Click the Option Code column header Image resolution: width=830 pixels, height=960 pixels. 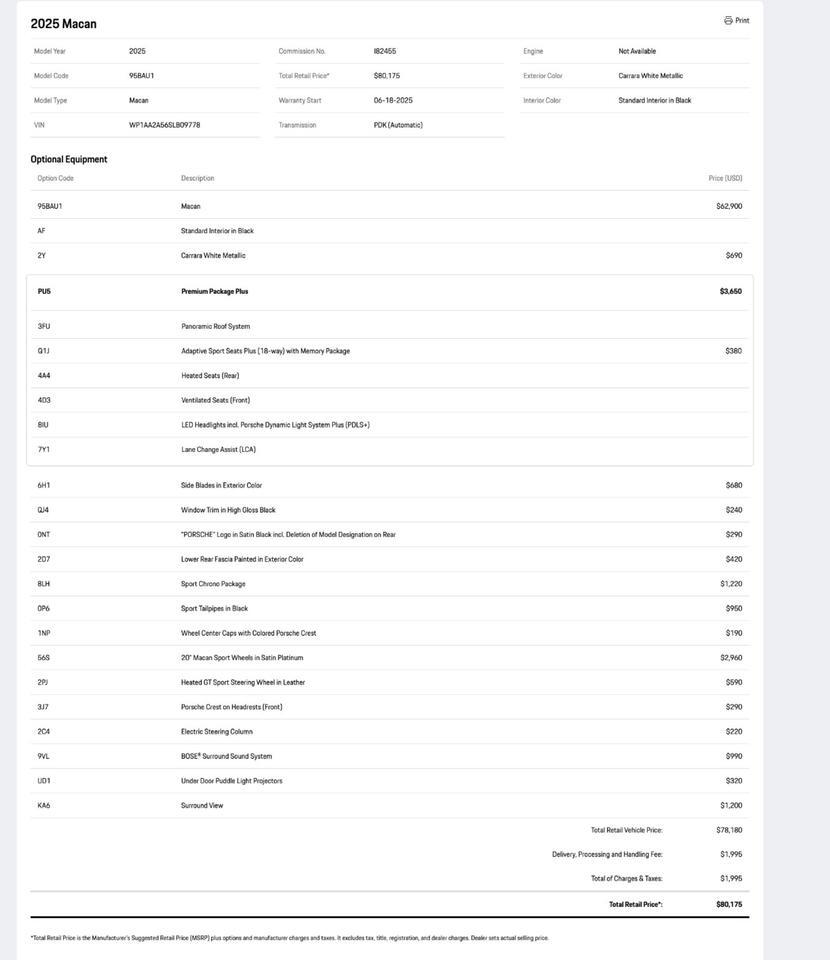pos(56,178)
